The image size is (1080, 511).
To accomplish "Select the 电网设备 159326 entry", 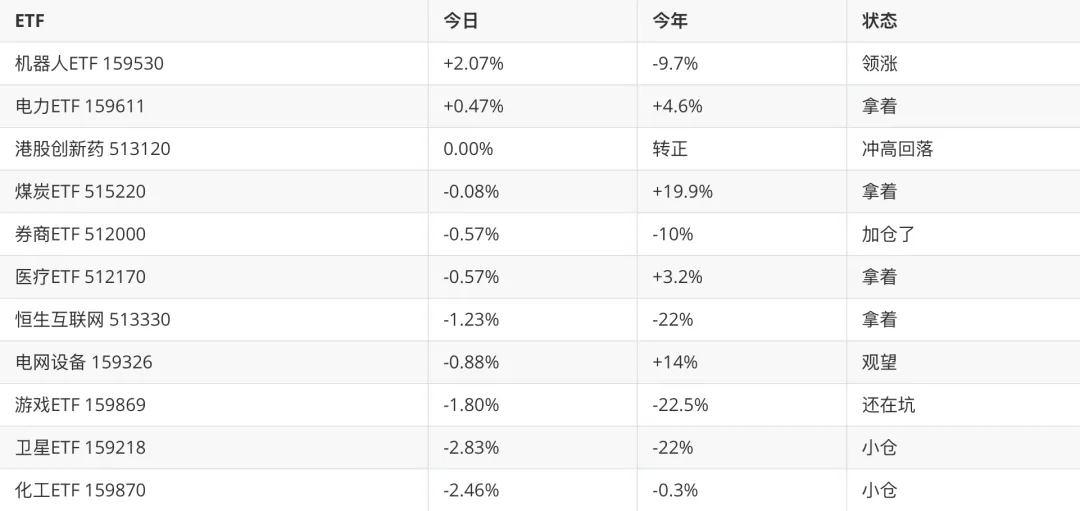I will [84, 363].
